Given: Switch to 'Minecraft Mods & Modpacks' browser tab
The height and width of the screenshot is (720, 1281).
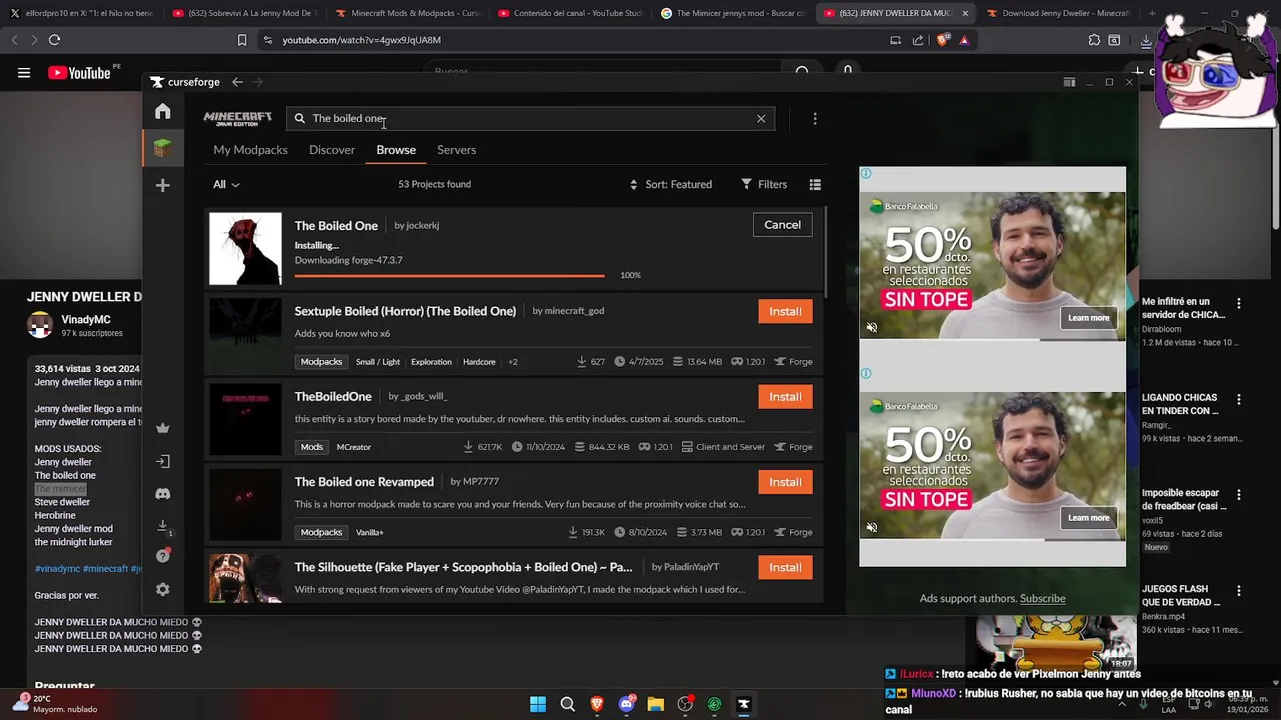Looking at the screenshot, I should (x=407, y=13).
